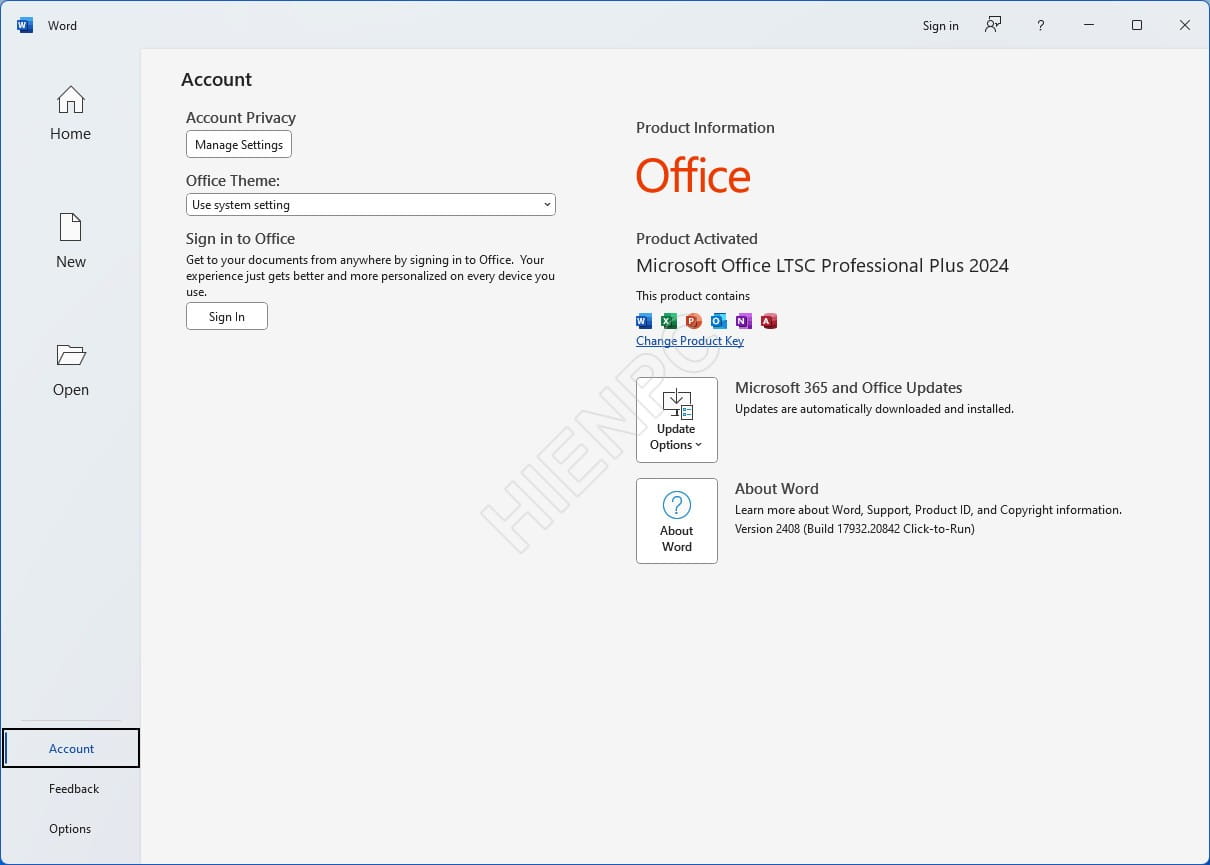Viewport: 1210px width, 865px height.
Task: Select the Account tab in sidebar
Action: pos(71,748)
